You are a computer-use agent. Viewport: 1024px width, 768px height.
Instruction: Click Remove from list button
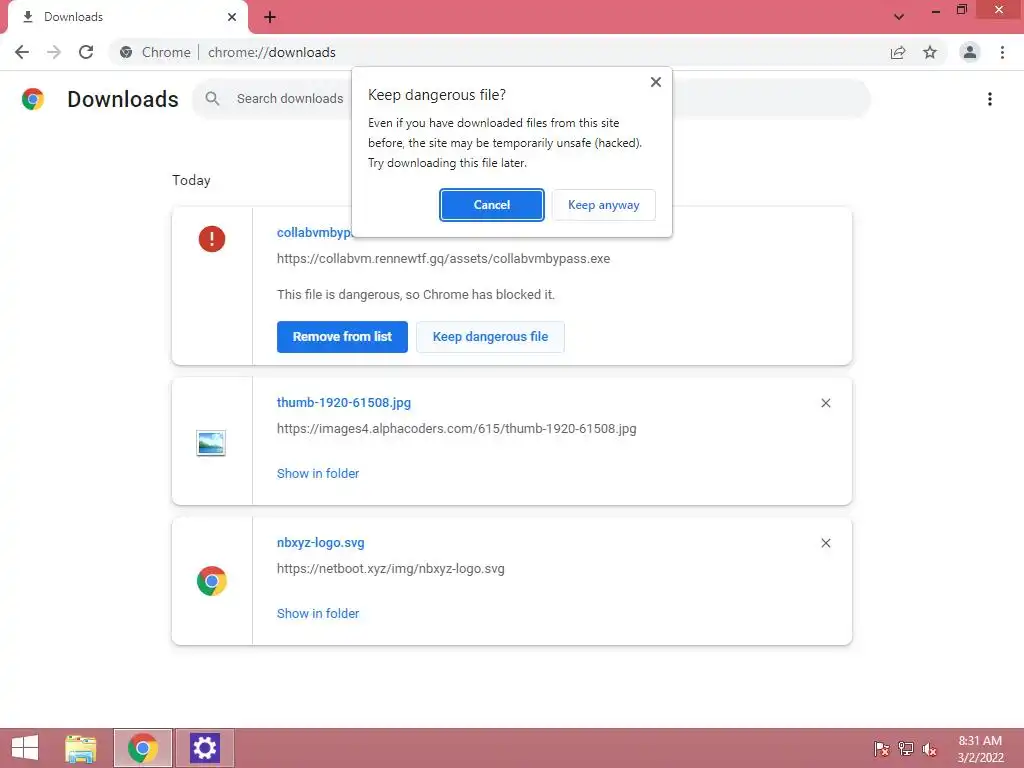pos(342,337)
